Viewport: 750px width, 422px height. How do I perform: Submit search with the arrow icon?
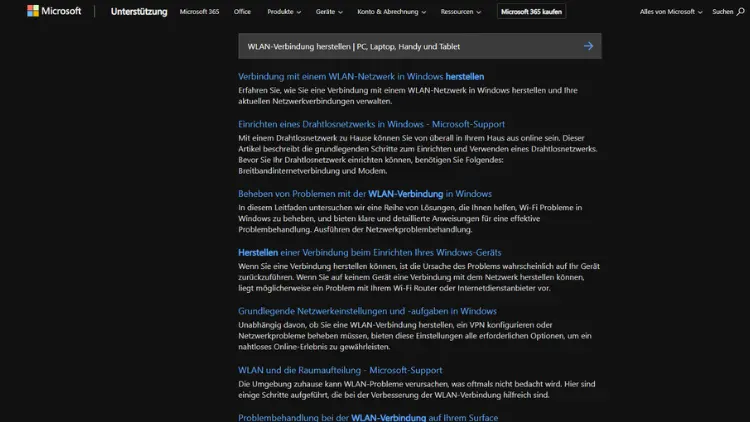pyautogui.click(x=588, y=46)
